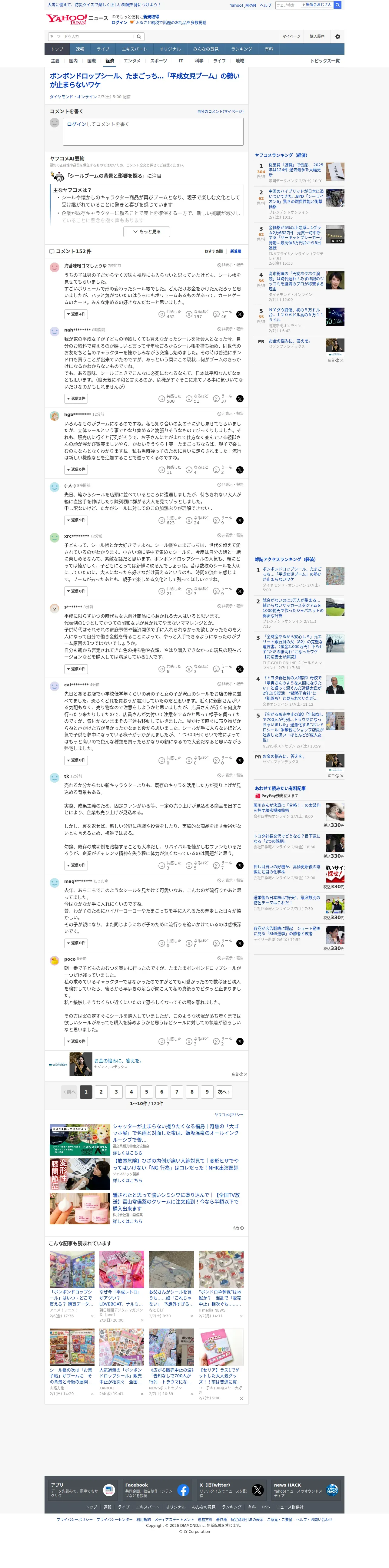
Task: Open トップ tab in main navigation
Action: coord(57,49)
